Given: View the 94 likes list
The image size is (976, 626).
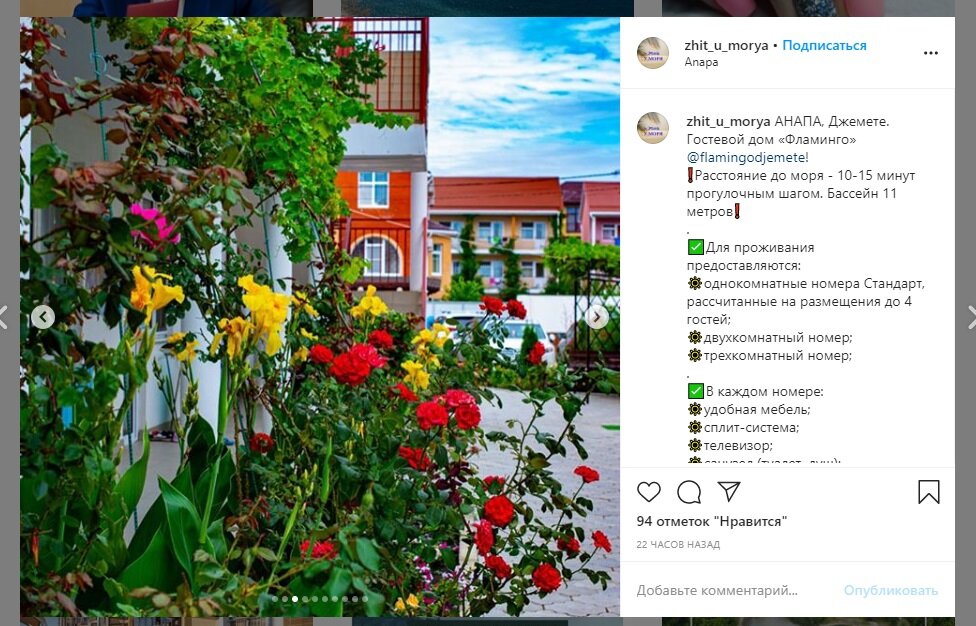Looking at the screenshot, I should coord(711,521).
